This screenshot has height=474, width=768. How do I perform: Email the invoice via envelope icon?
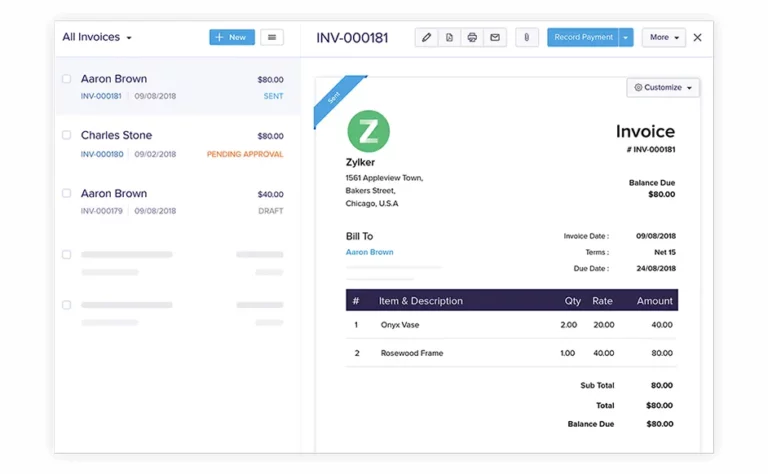494,38
